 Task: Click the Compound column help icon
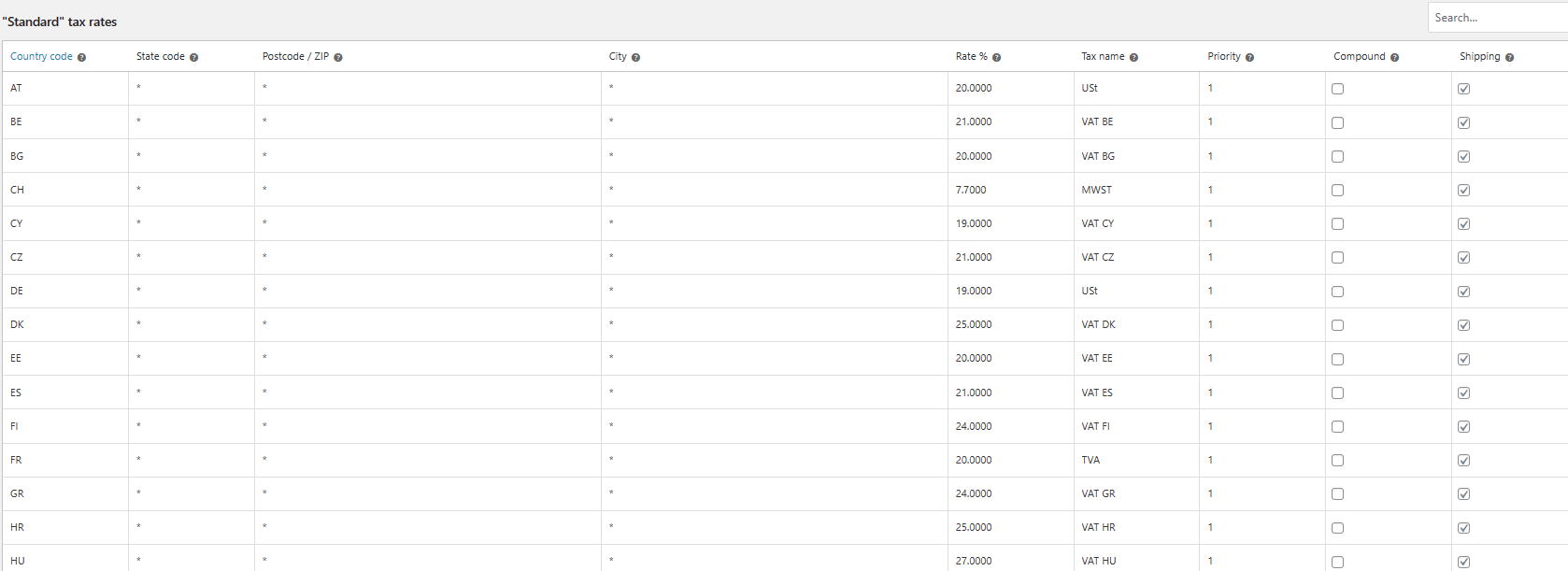[1394, 58]
